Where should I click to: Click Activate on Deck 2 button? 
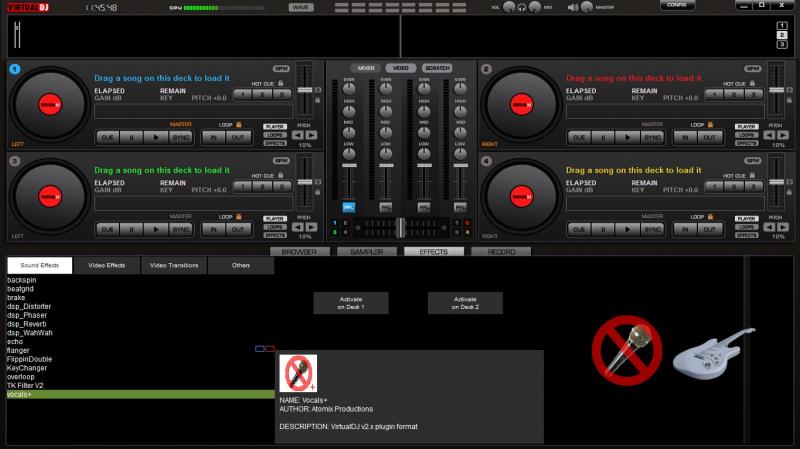pyautogui.click(x=465, y=303)
